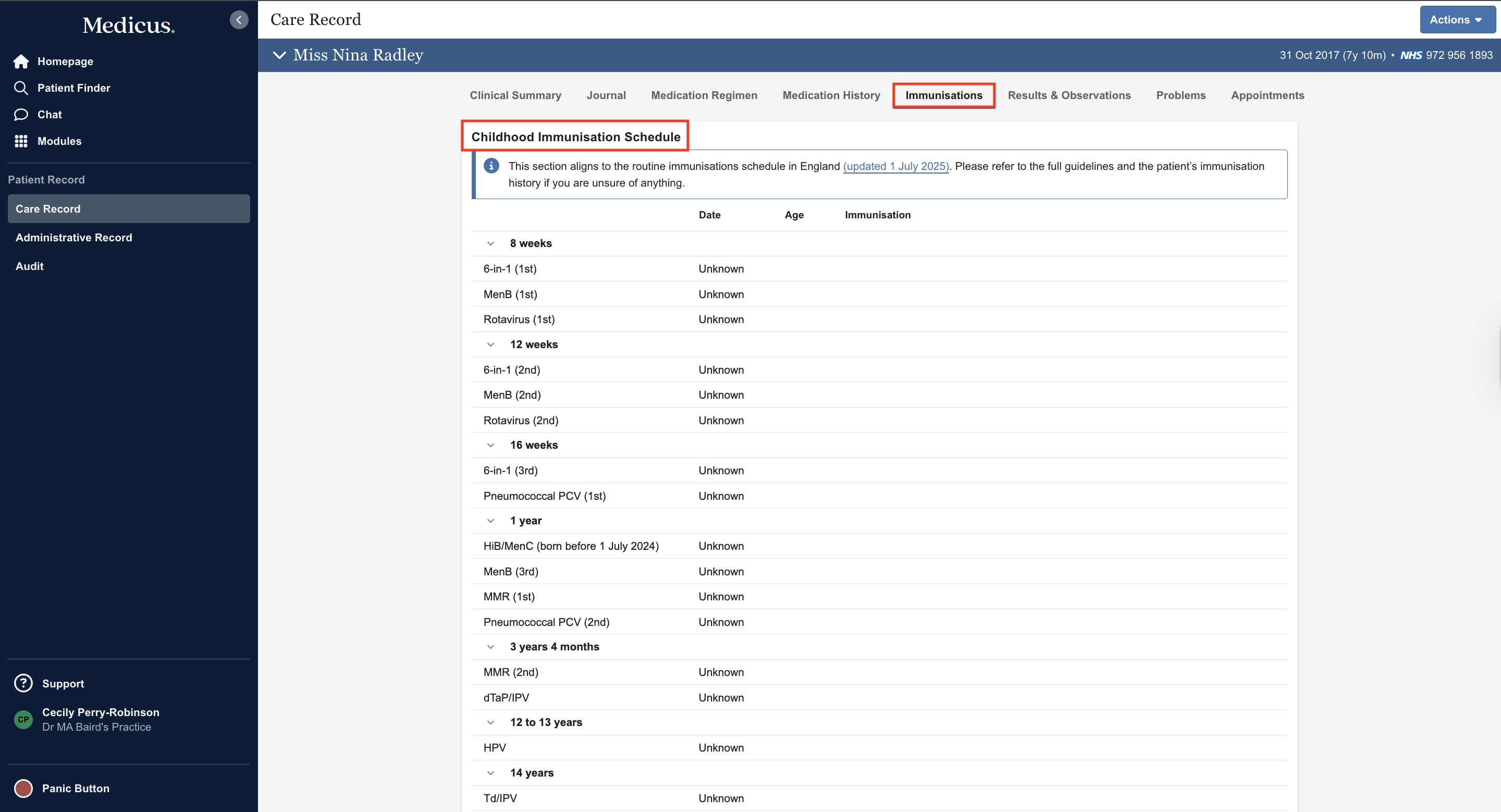
Task: Click the blue info icon in notice
Action: pyautogui.click(x=491, y=166)
